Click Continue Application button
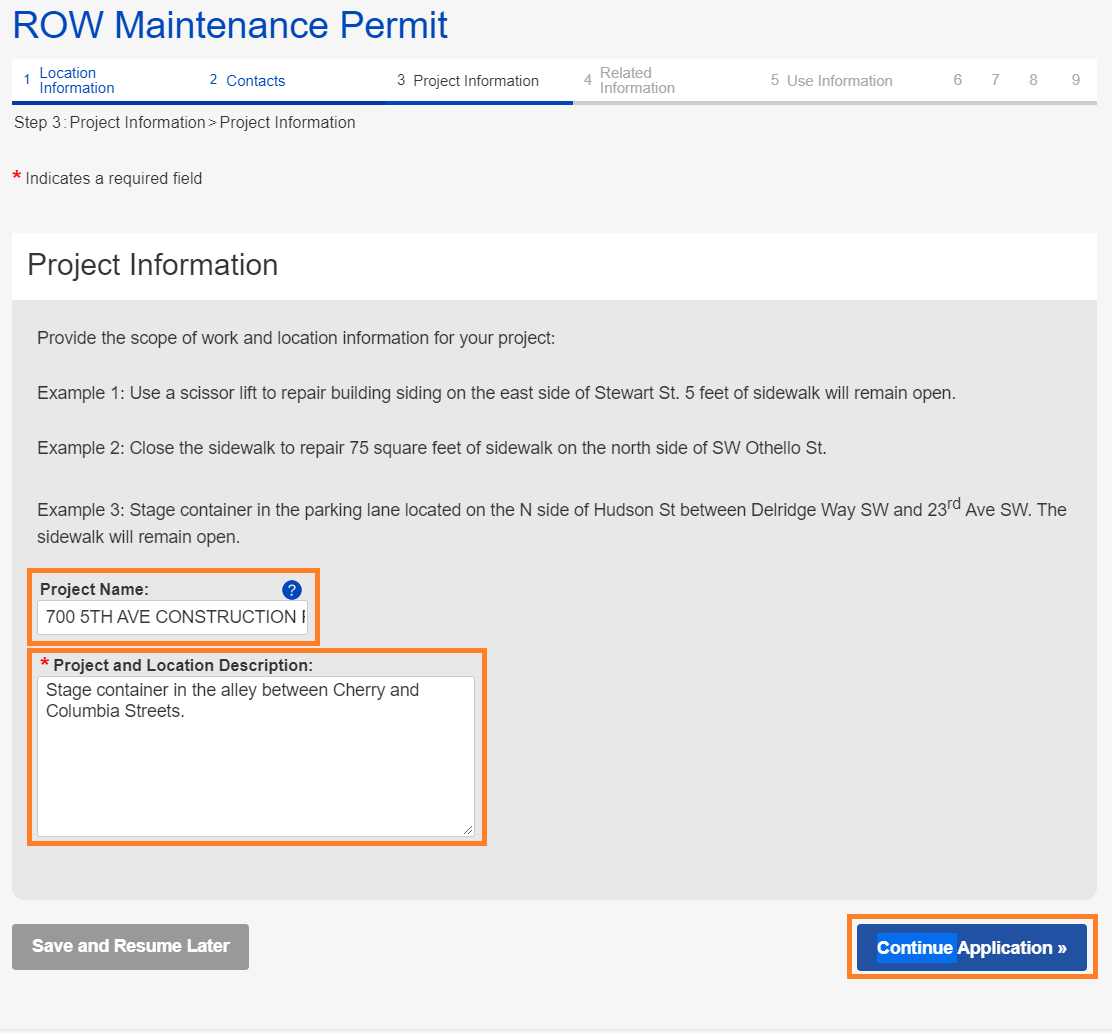Viewport: 1112px width, 1033px height. click(x=971, y=948)
